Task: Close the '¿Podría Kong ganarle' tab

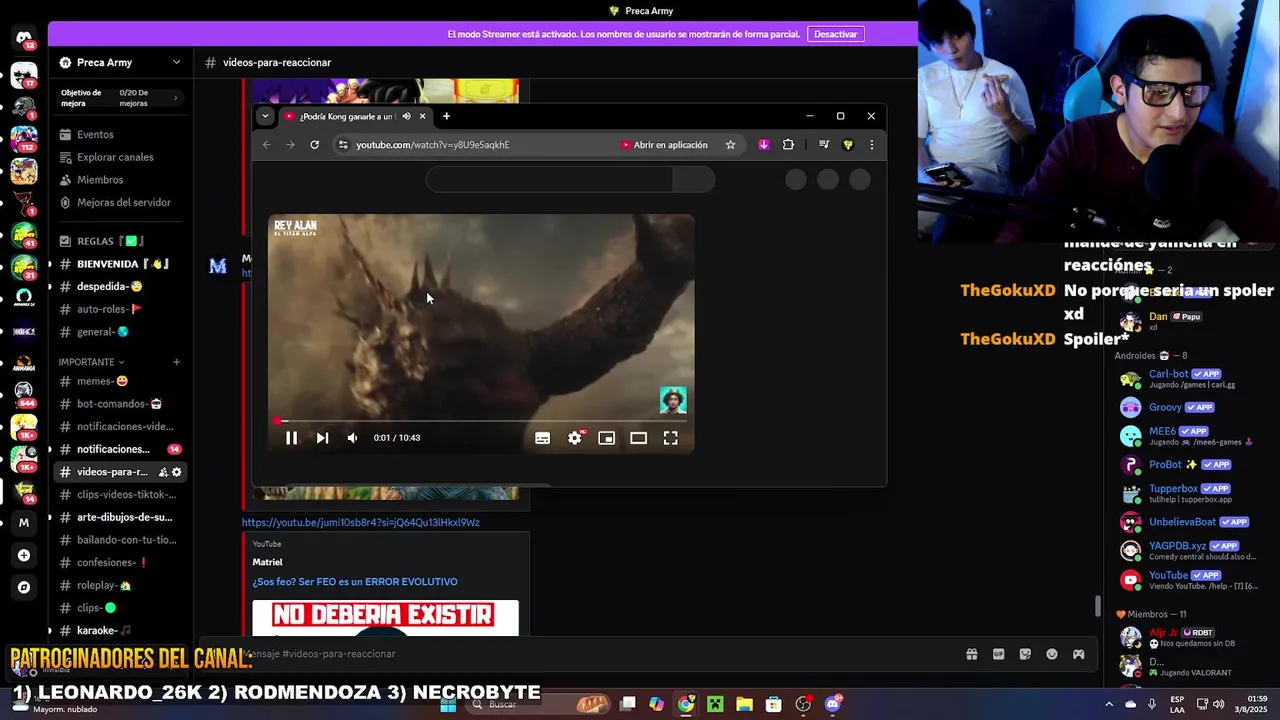Action: pyautogui.click(x=422, y=116)
